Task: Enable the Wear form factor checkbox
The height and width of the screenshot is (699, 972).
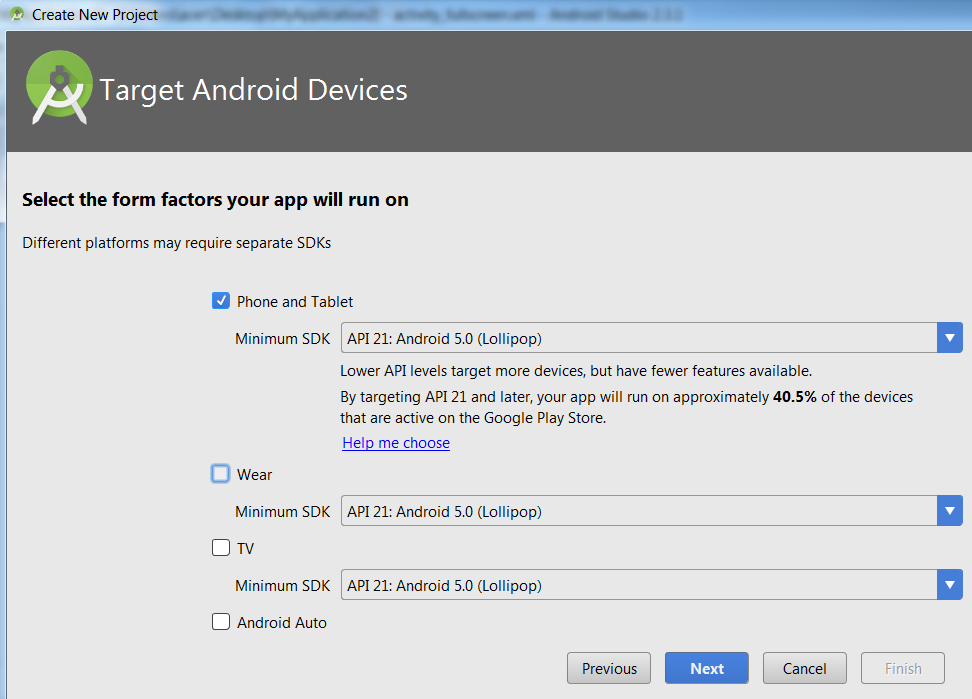Action: 221,474
